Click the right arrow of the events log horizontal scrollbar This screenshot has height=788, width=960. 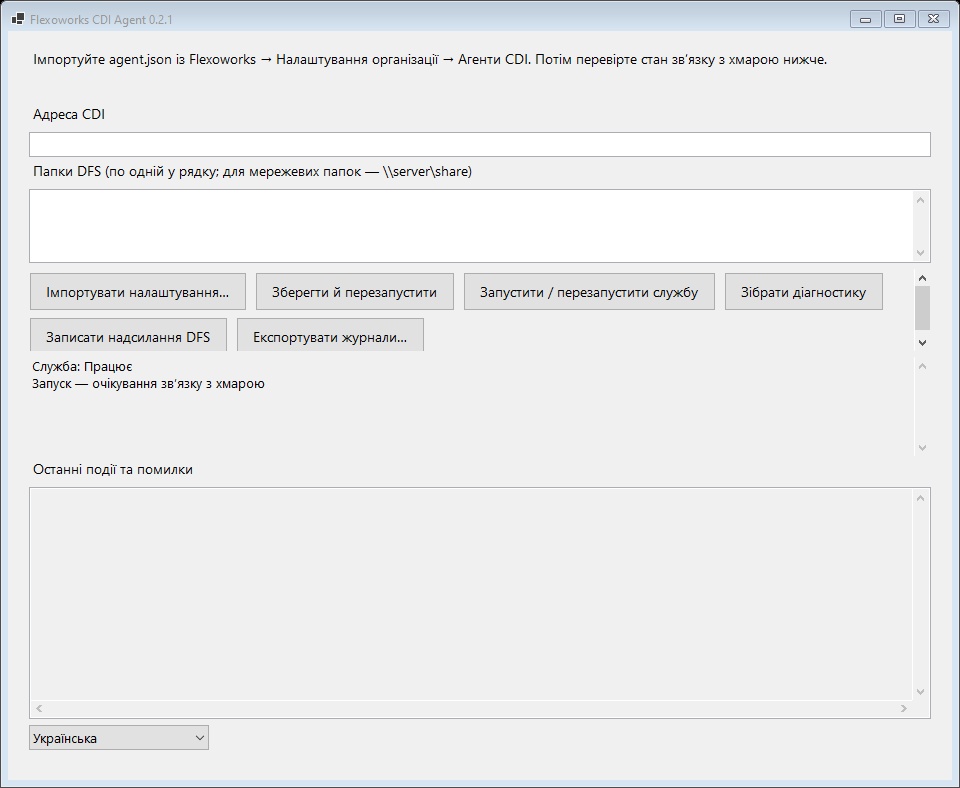tap(904, 708)
